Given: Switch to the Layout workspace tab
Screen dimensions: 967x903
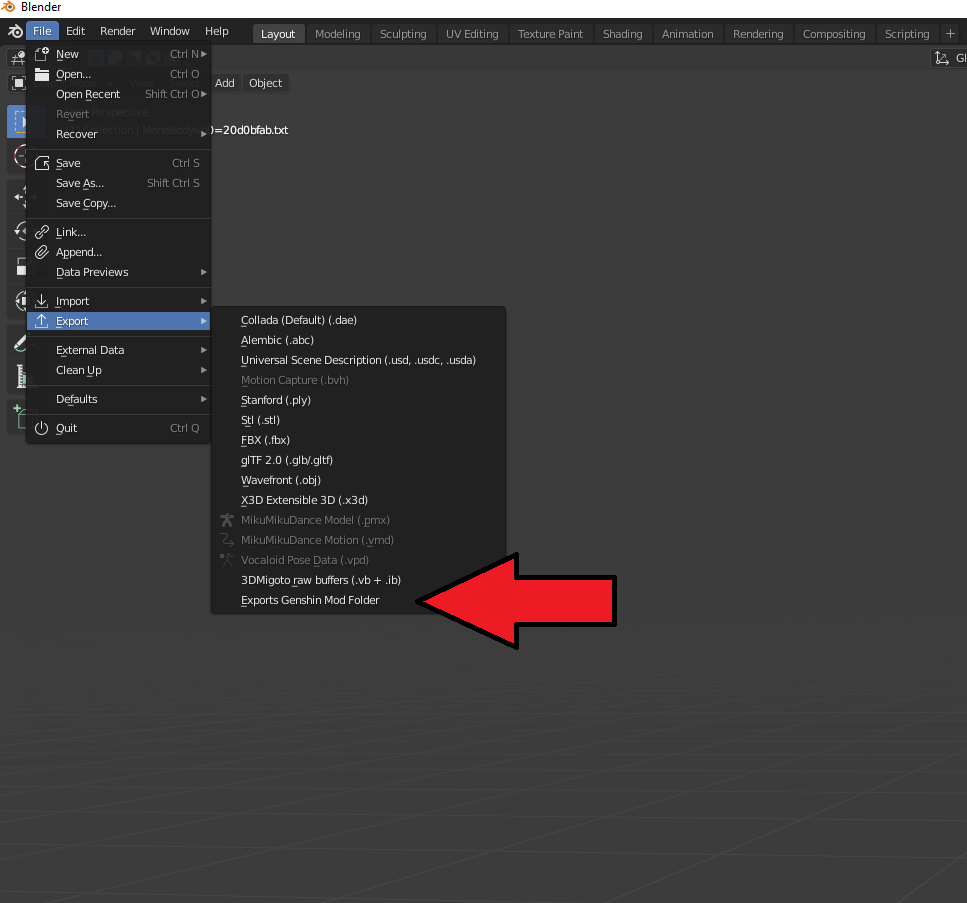Looking at the screenshot, I should 278,34.
